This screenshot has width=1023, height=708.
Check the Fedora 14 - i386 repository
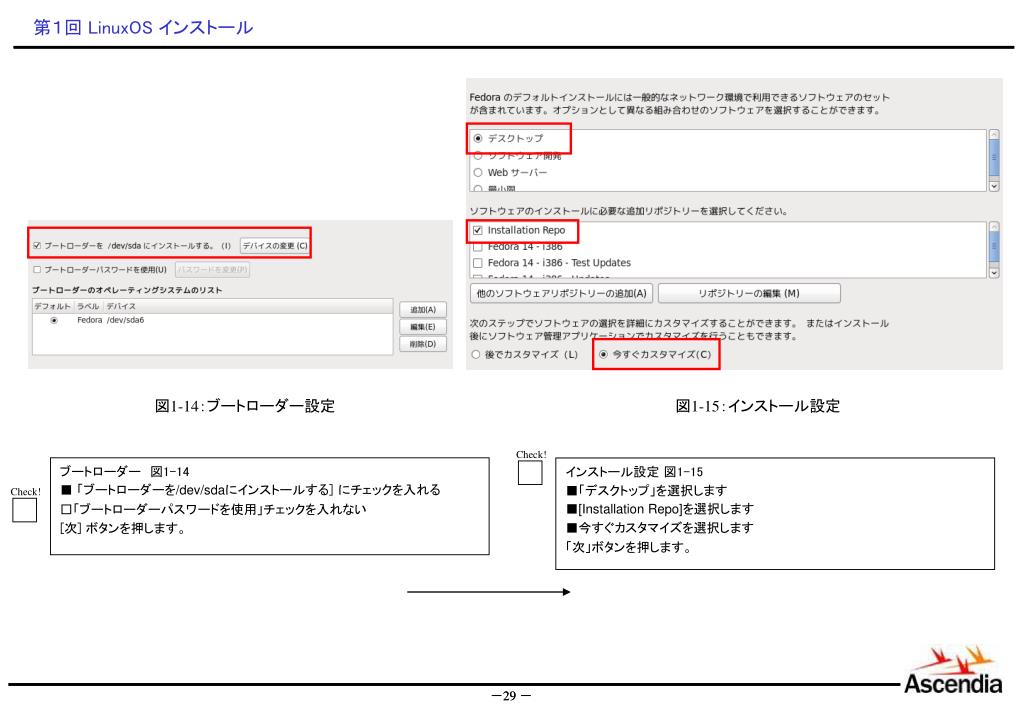tap(478, 247)
